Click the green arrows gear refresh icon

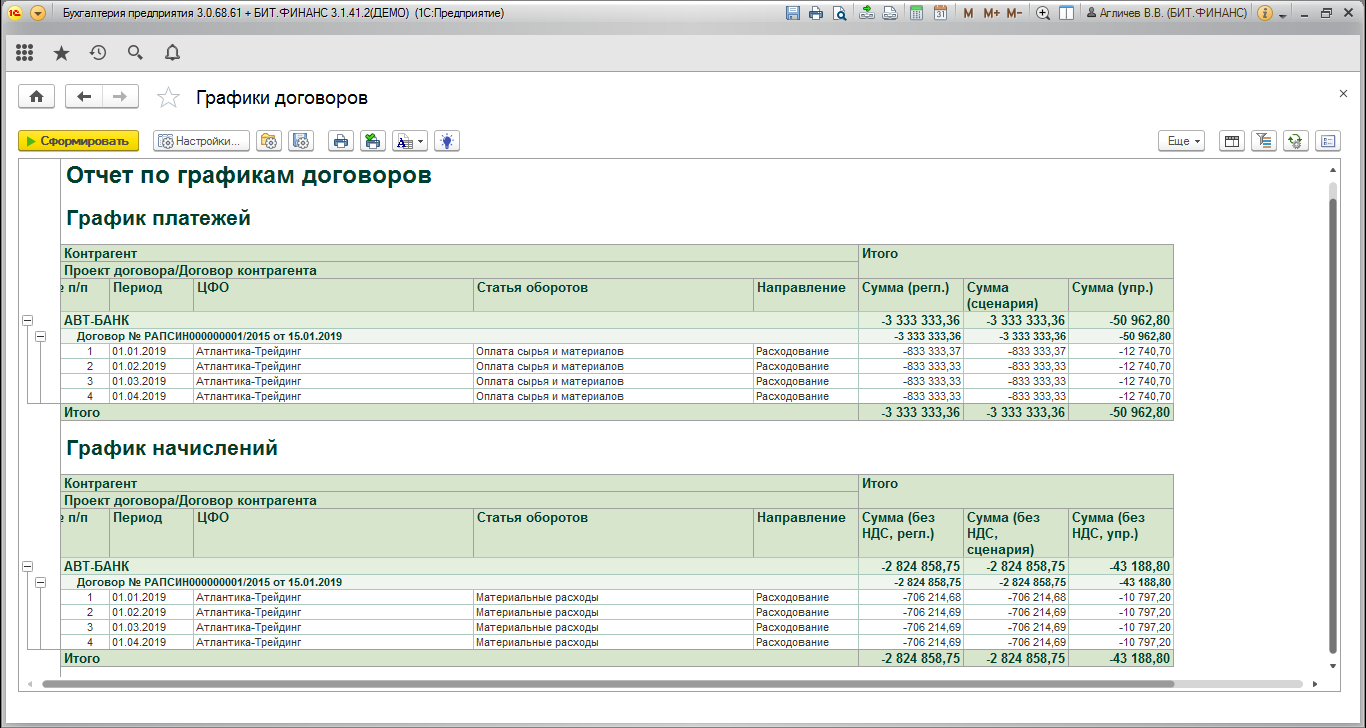point(1296,141)
